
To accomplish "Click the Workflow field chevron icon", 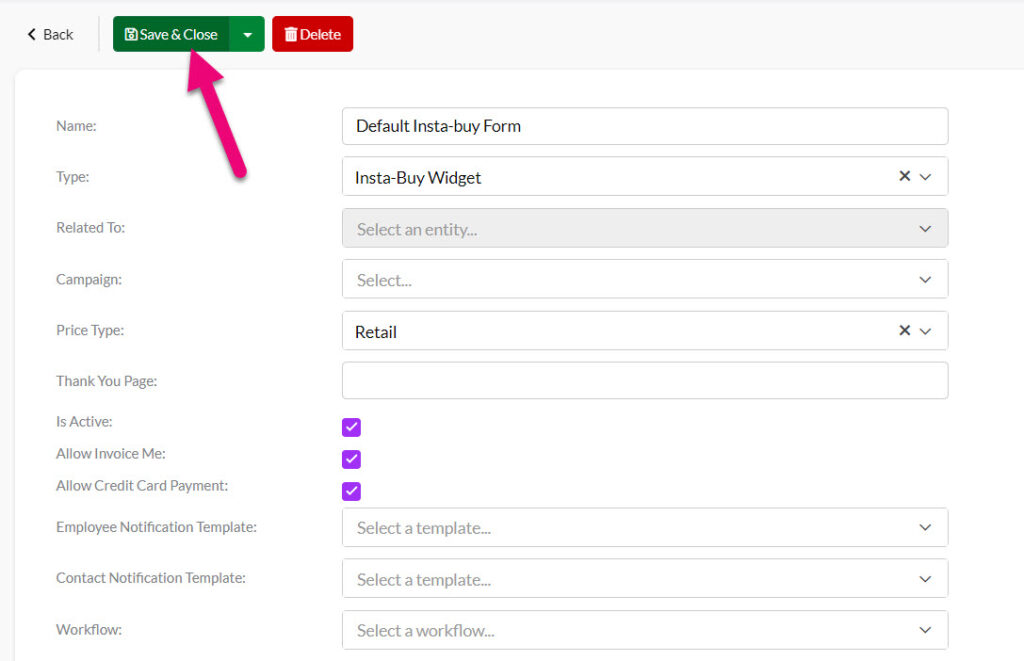I will tap(925, 630).
